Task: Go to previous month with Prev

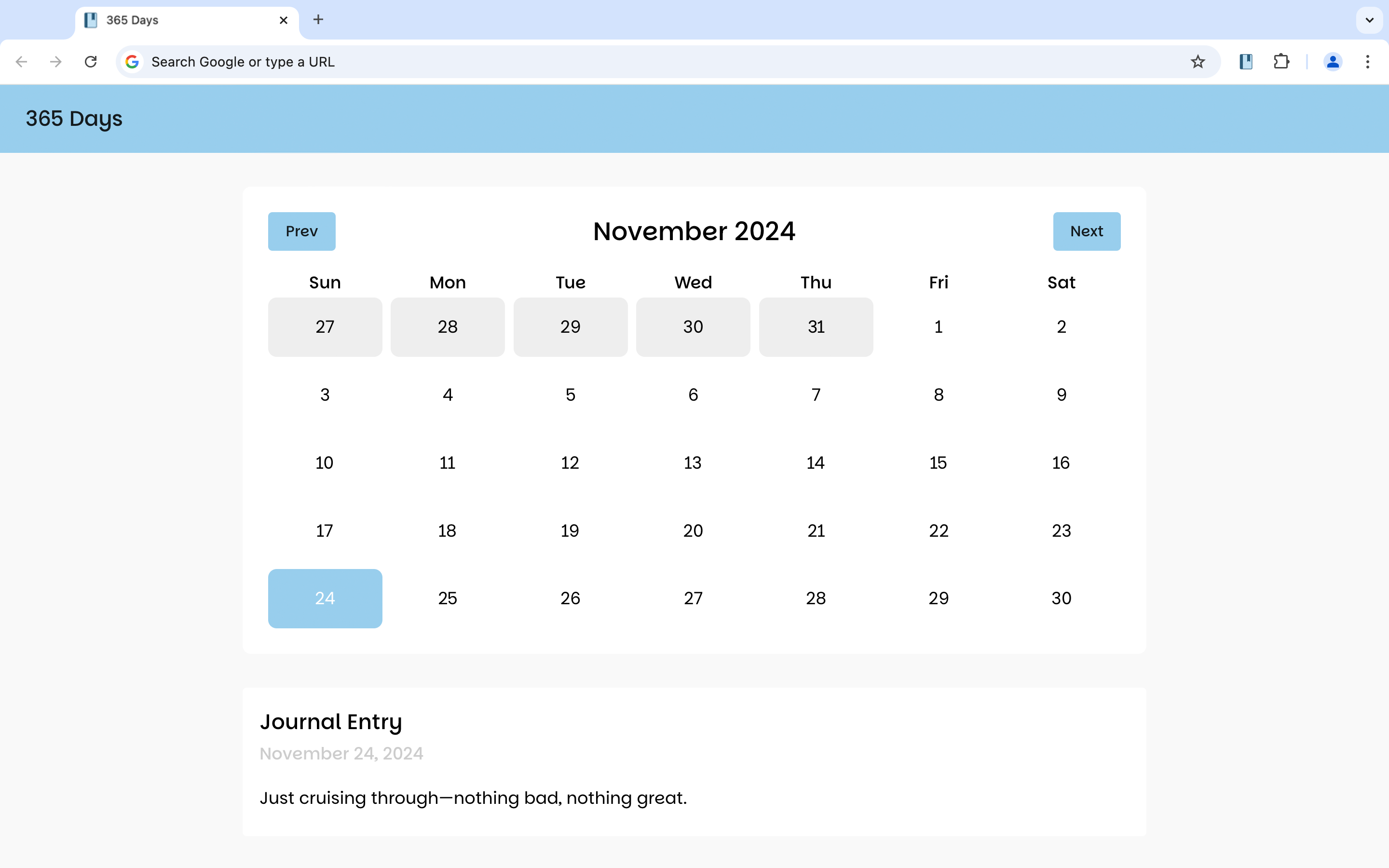Action: tap(301, 231)
